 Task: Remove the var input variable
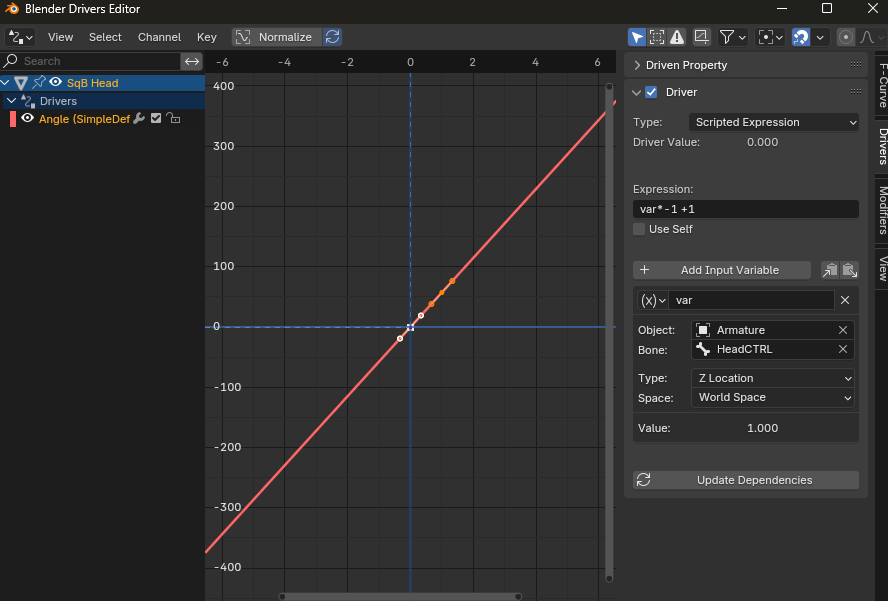pos(845,300)
